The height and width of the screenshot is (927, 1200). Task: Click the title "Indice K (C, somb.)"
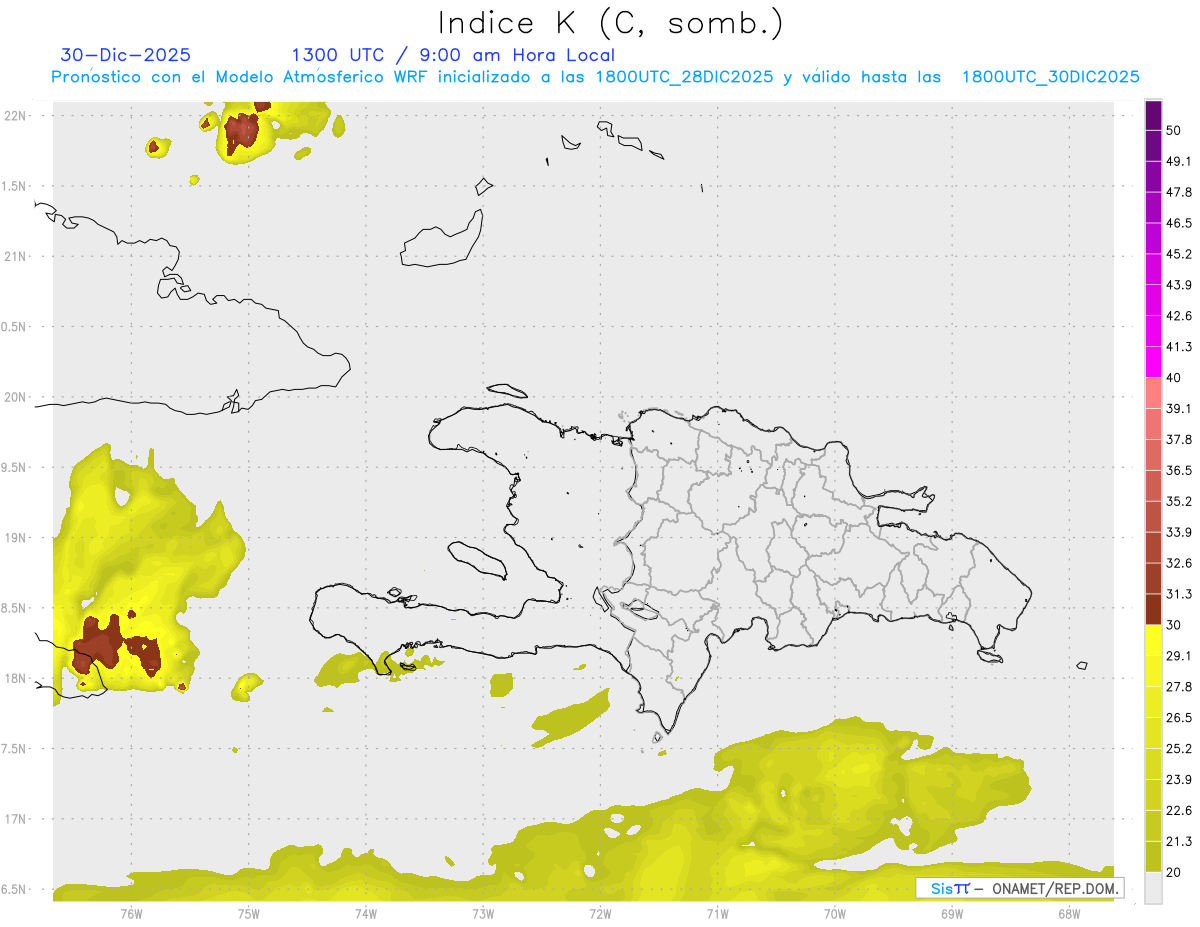click(x=611, y=23)
